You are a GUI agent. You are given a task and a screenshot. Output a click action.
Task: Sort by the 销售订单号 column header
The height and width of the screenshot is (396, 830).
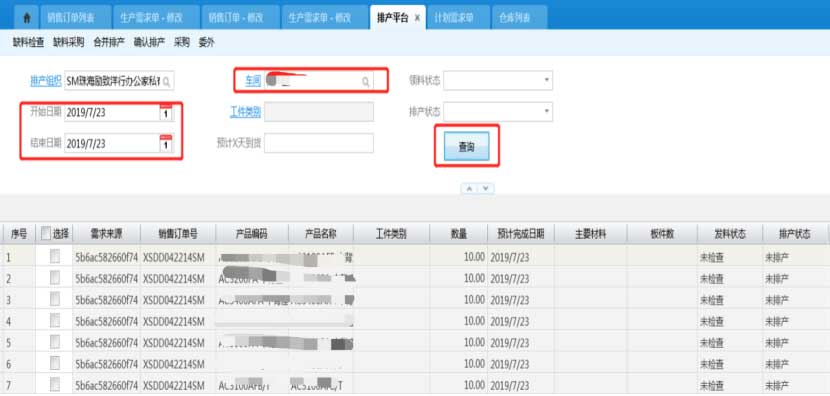coord(178,234)
